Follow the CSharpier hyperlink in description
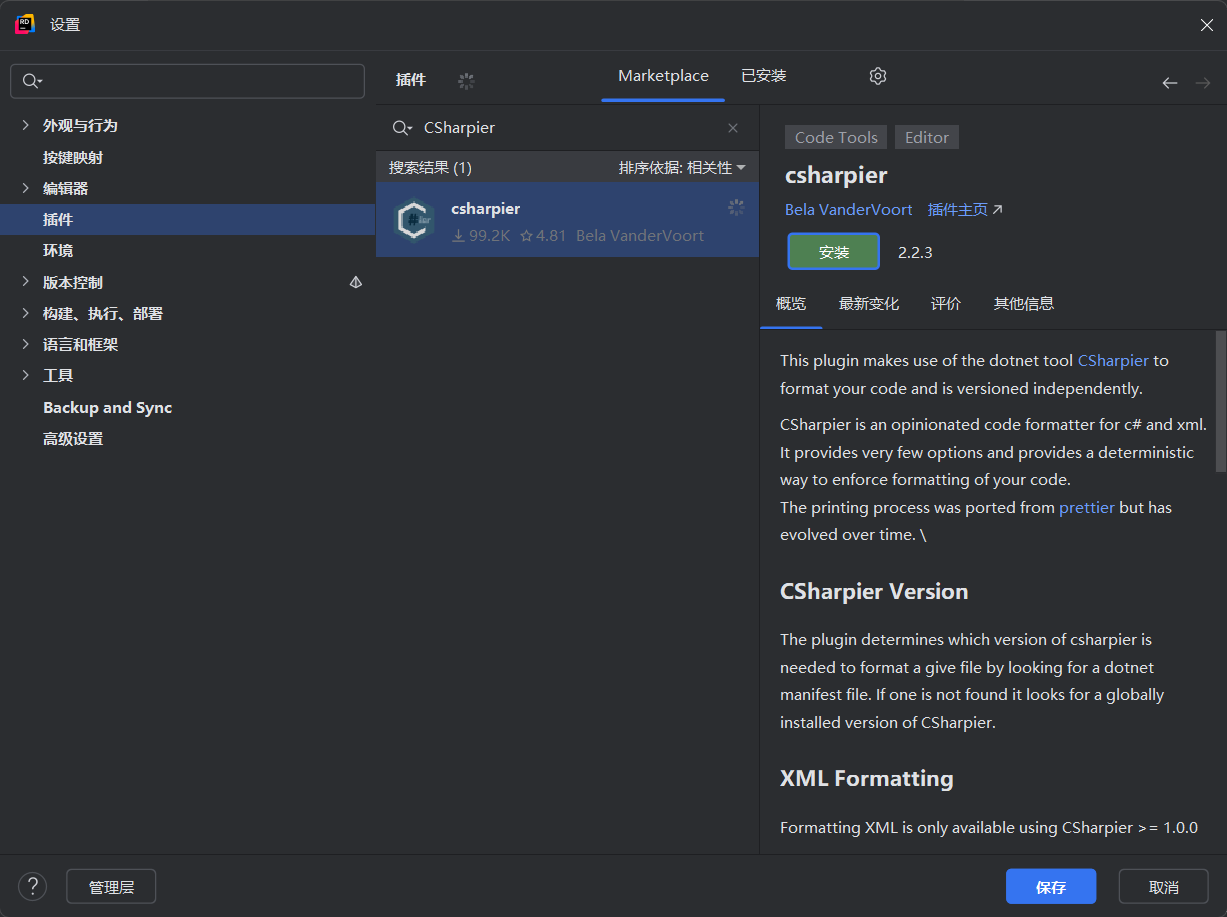Viewport: 1227px width, 917px height. click(x=1113, y=360)
